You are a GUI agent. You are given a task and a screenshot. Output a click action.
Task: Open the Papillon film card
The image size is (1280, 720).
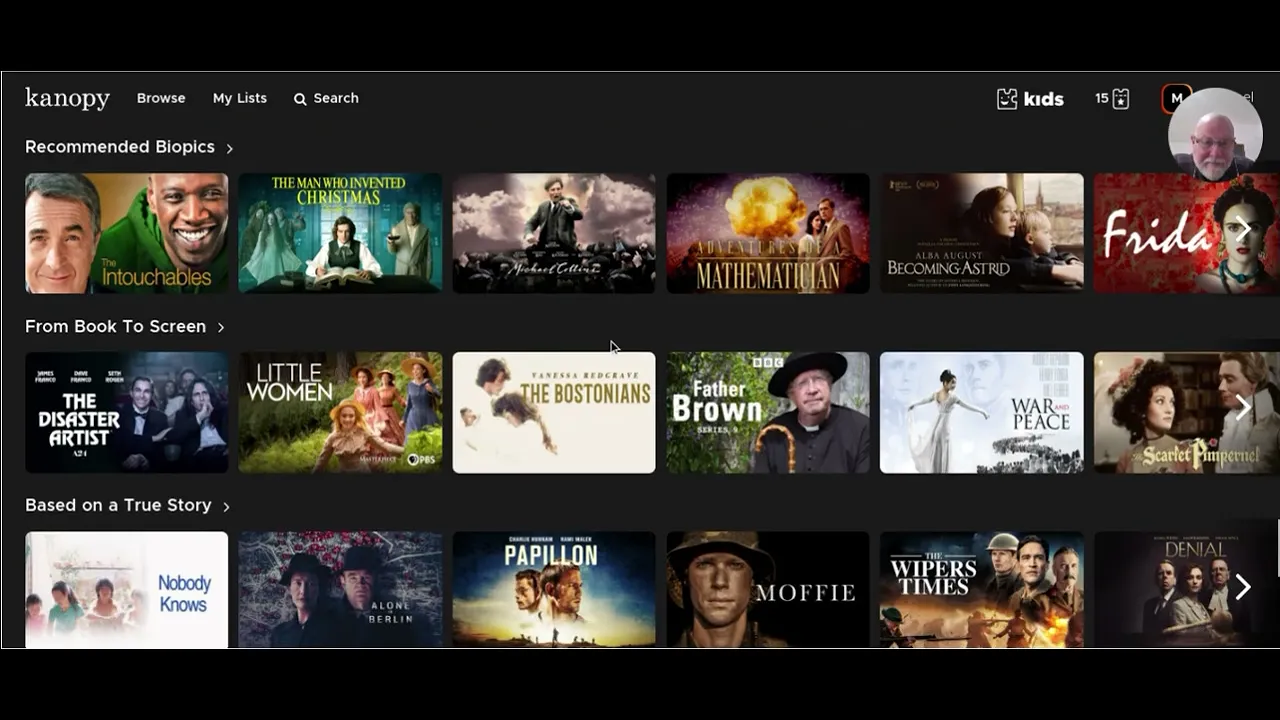point(554,590)
